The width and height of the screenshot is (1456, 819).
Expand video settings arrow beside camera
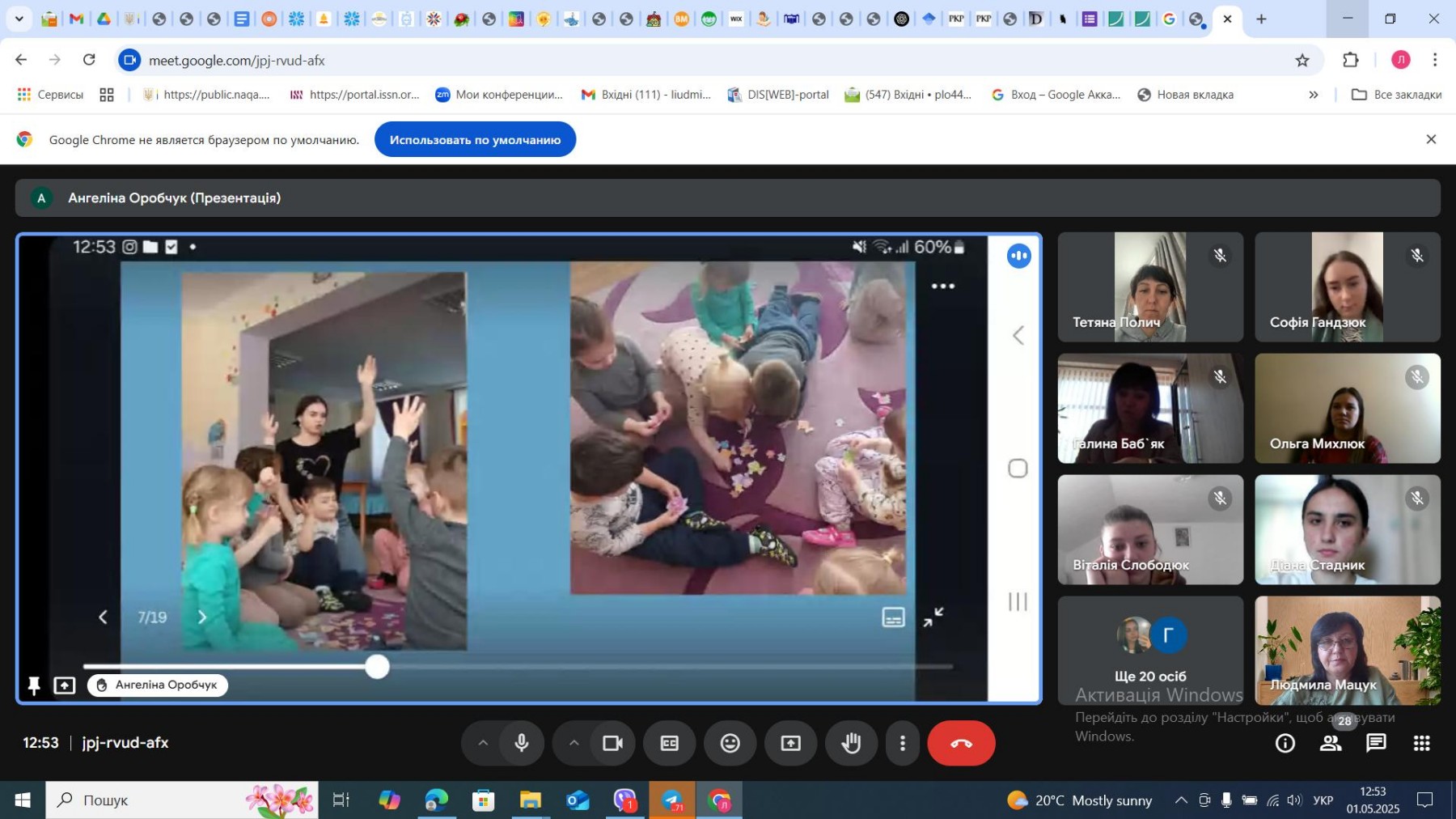pos(574,743)
